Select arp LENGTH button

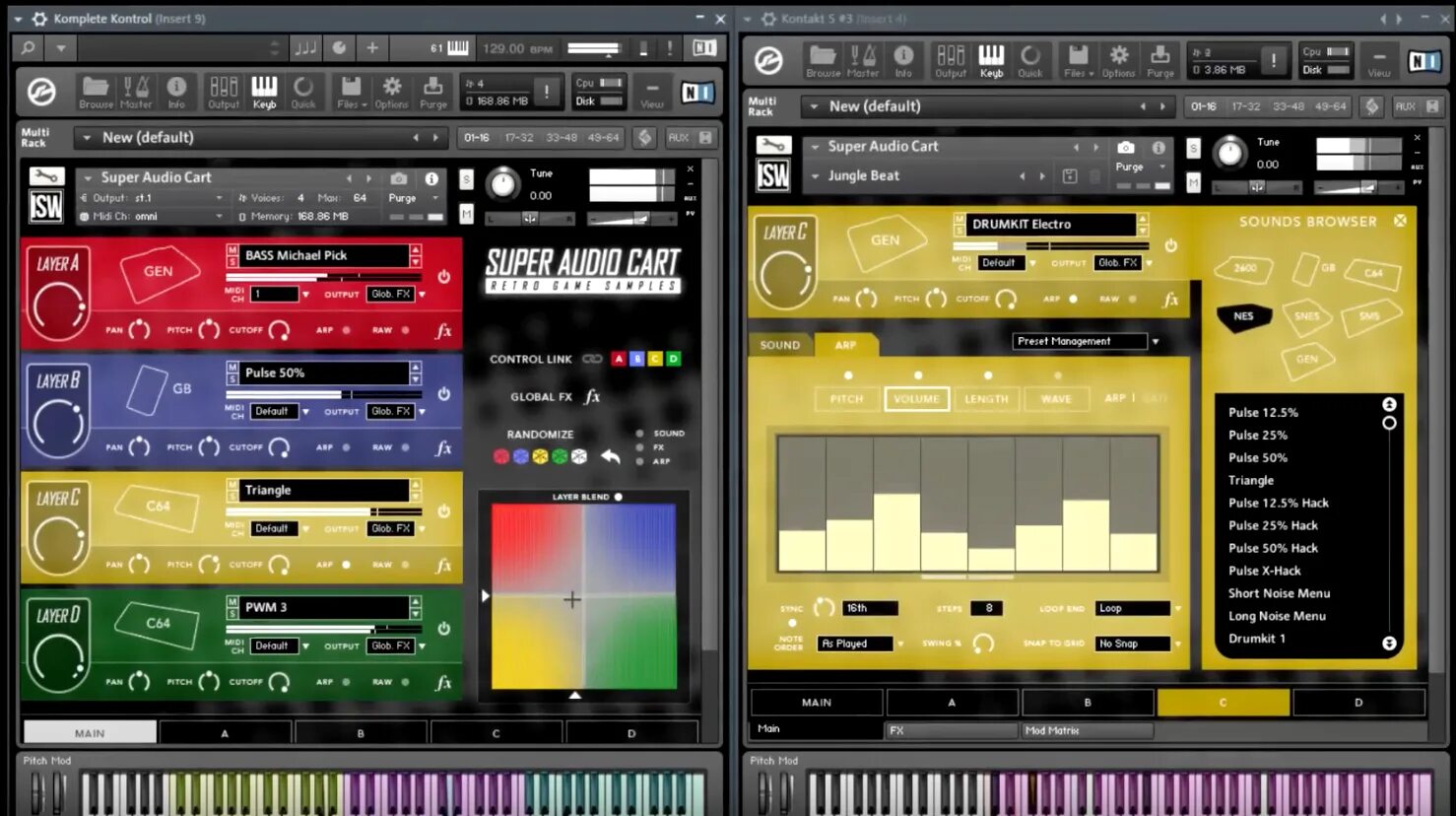(x=986, y=399)
